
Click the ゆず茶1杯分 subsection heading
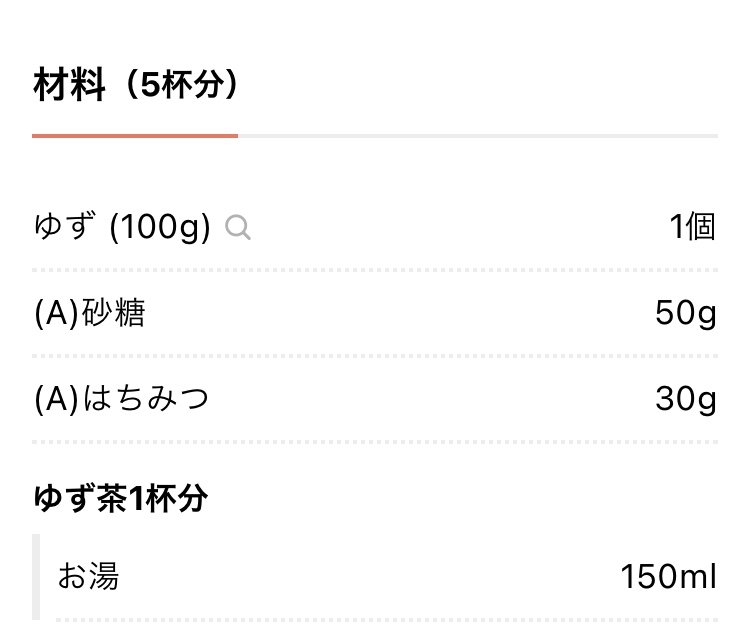click(121, 498)
